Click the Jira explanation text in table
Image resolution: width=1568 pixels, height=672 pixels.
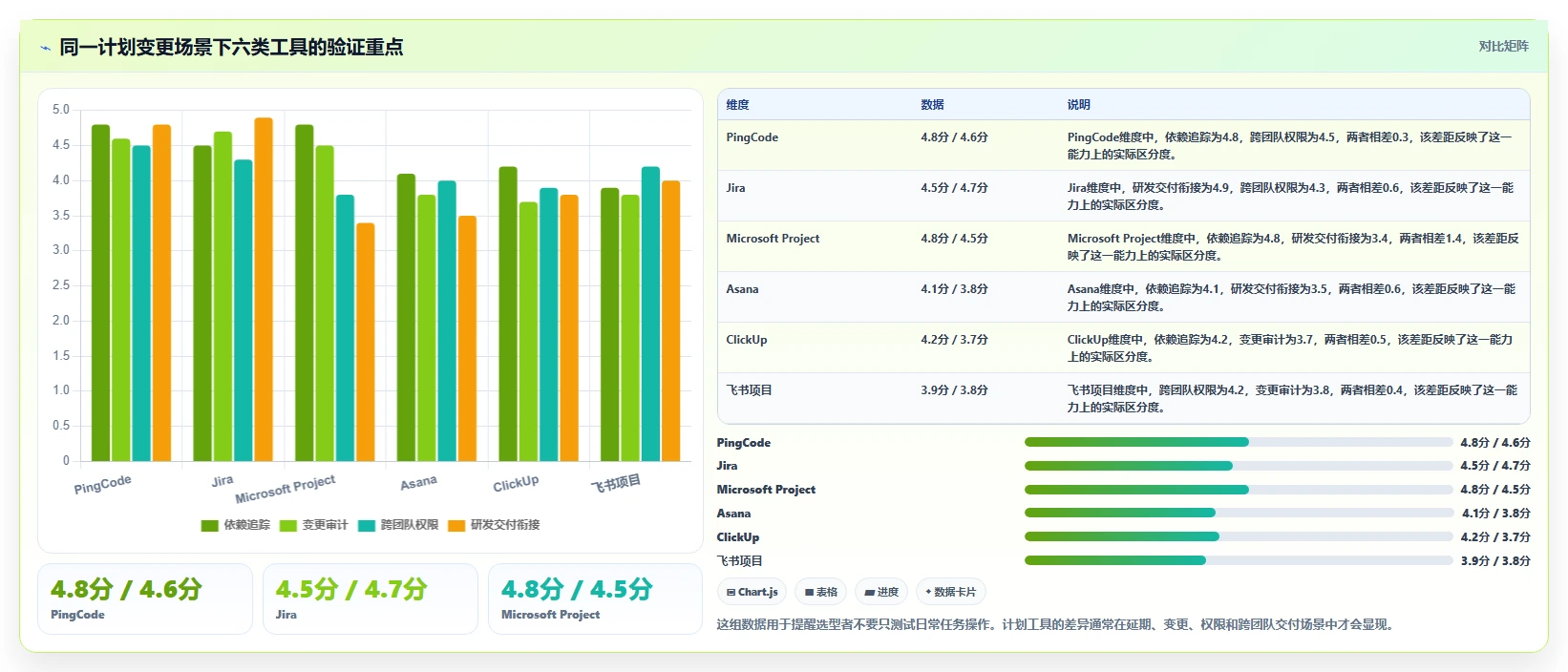1290,197
